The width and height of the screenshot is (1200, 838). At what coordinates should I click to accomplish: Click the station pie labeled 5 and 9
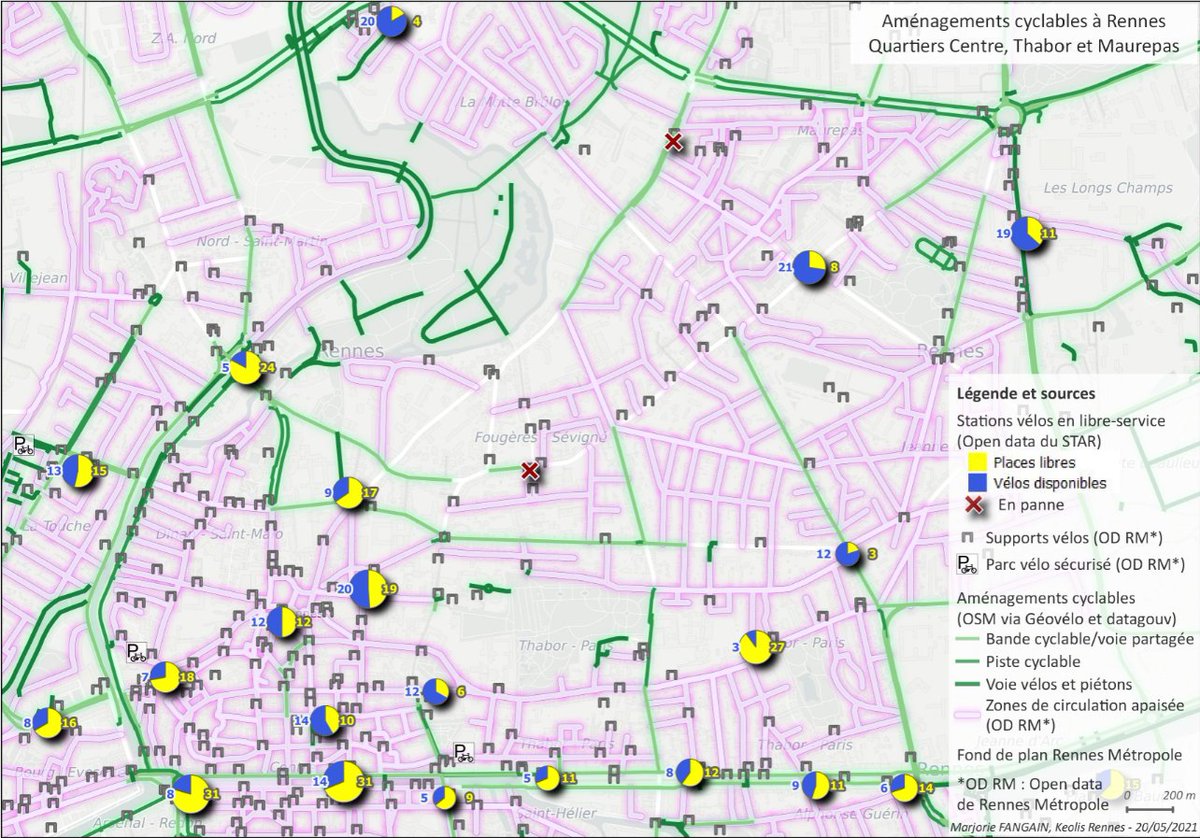[x=445, y=797]
